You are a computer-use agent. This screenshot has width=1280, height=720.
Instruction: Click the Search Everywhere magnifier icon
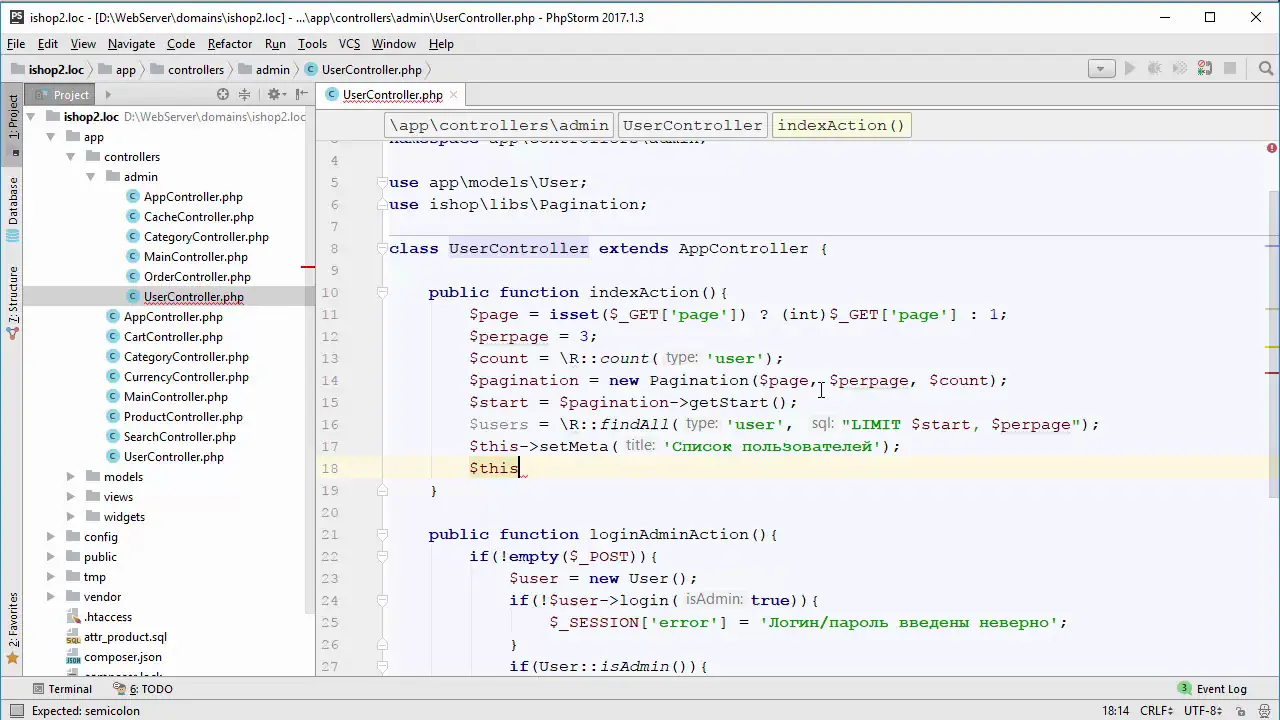tap(1265, 69)
